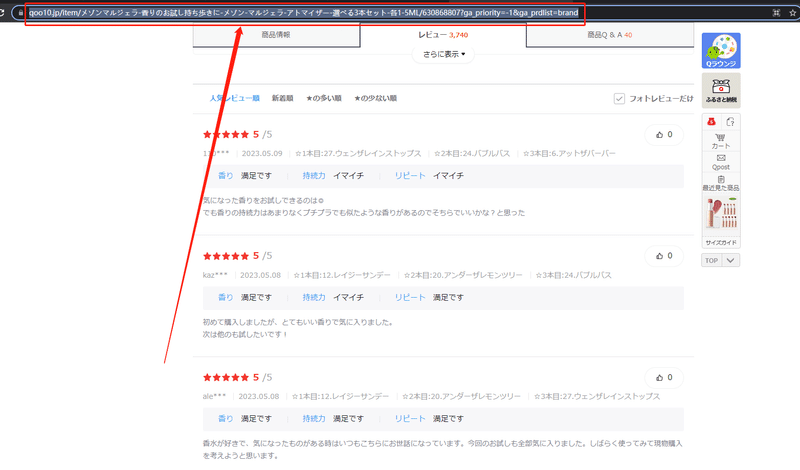This screenshot has width=800, height=470.
Task: Open the Qラウンジ sidebar icon
Action: pyautogui.click(x=721, y=51)
